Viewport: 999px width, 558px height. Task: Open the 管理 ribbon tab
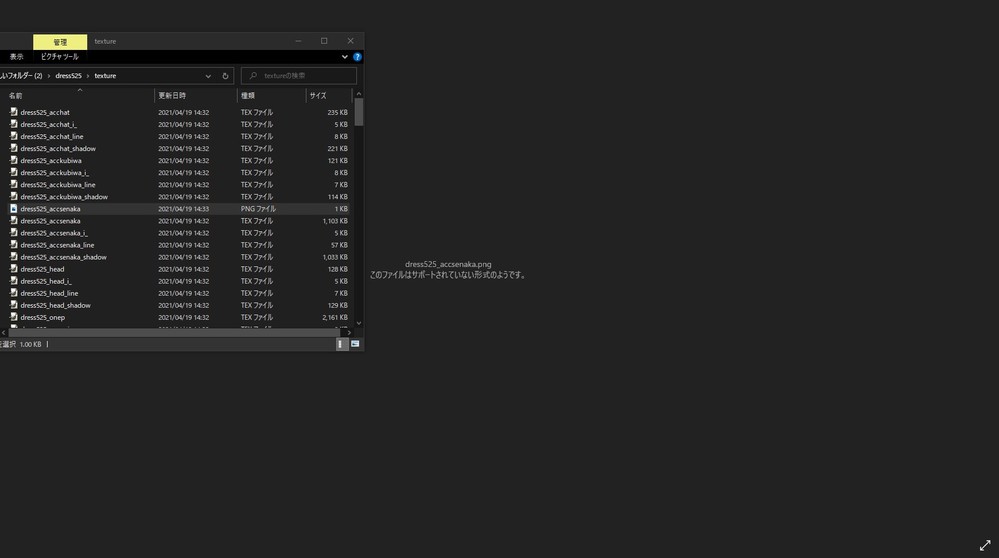[60, 42]
